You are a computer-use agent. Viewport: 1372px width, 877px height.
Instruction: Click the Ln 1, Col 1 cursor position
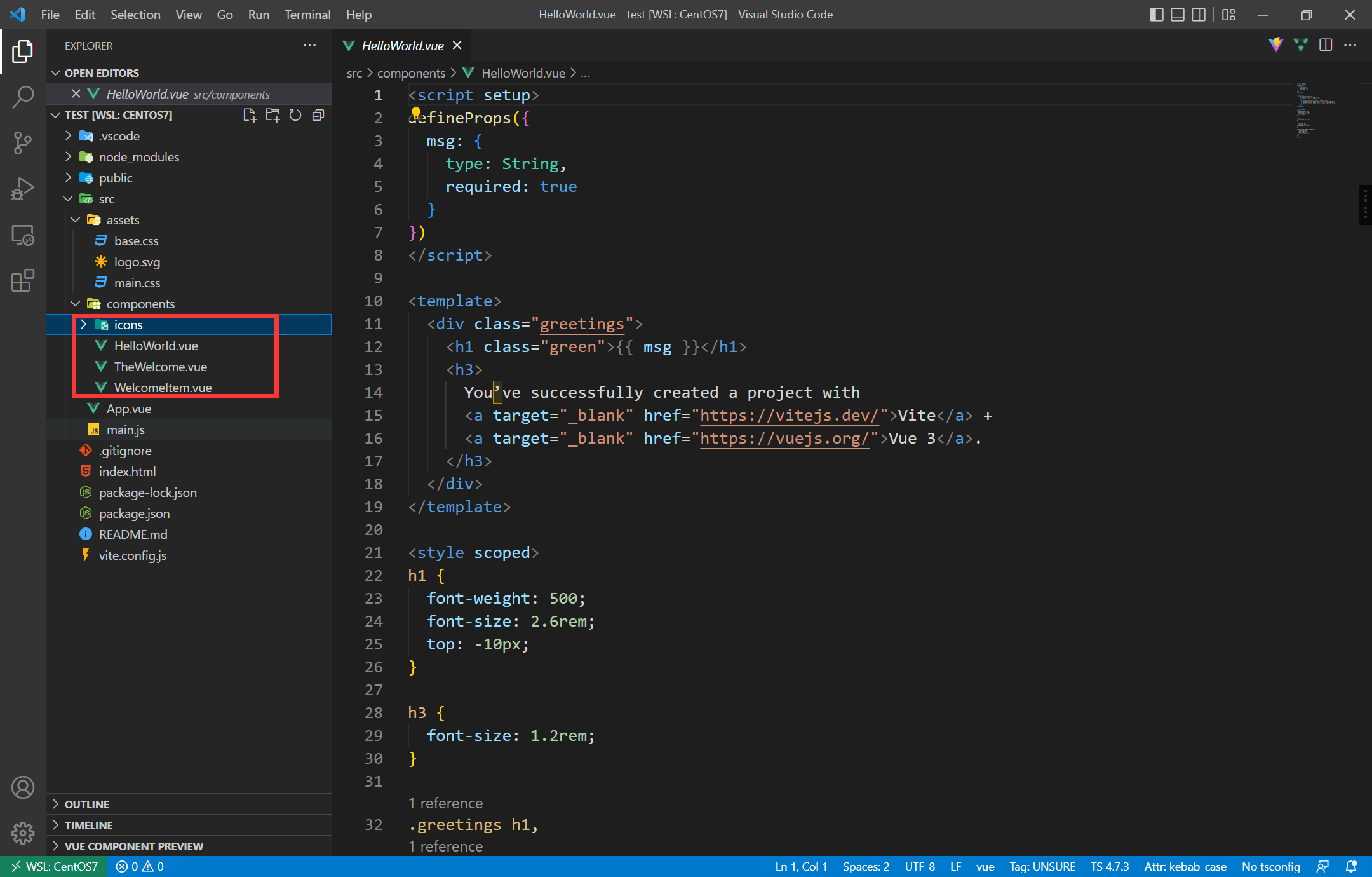[x=801, y=866]
